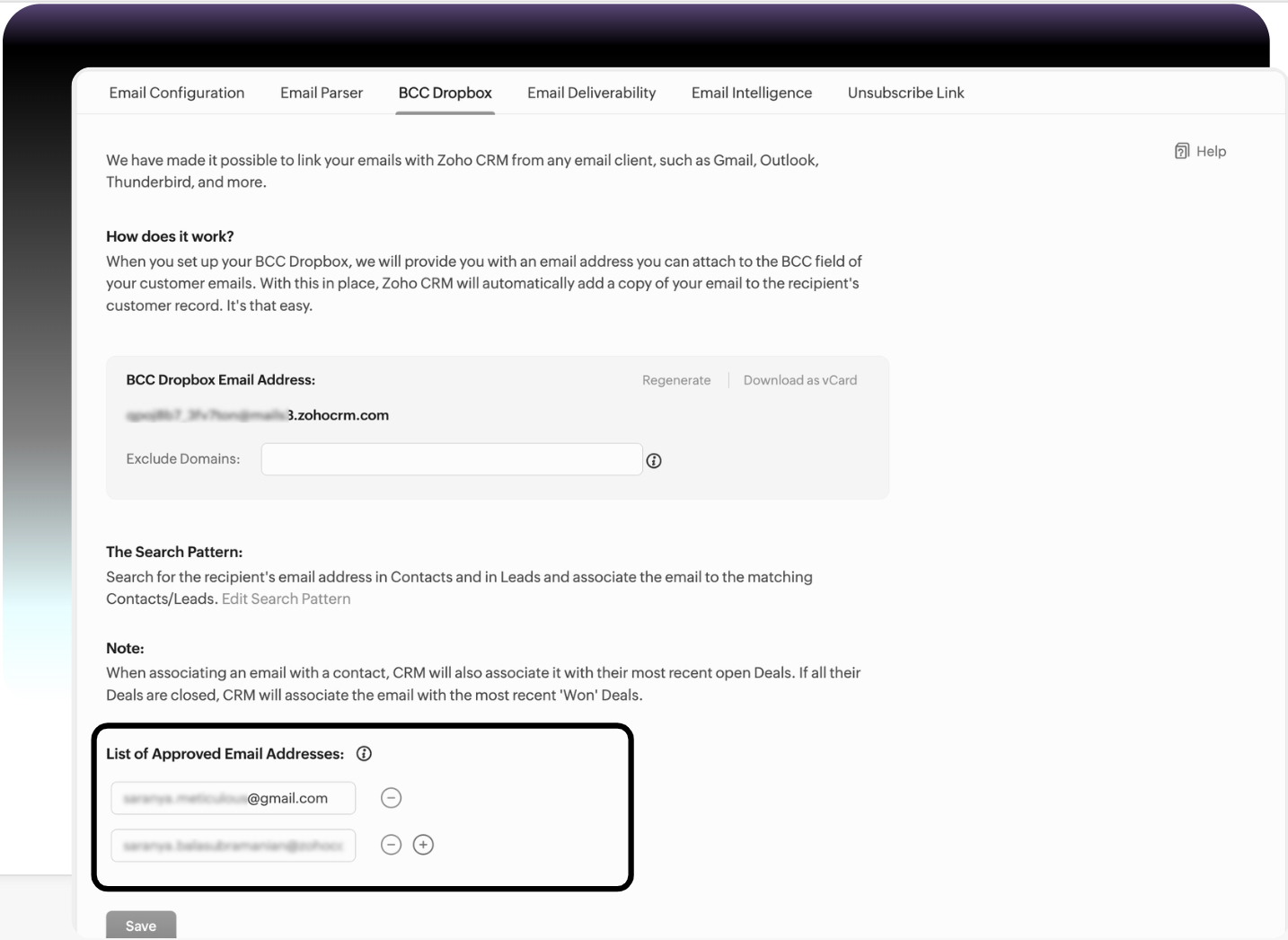Viewport: 1288px width, 940px height.
Task: Regenerate the BCC Dropbox email address
Action: click(x=676, y=380)
